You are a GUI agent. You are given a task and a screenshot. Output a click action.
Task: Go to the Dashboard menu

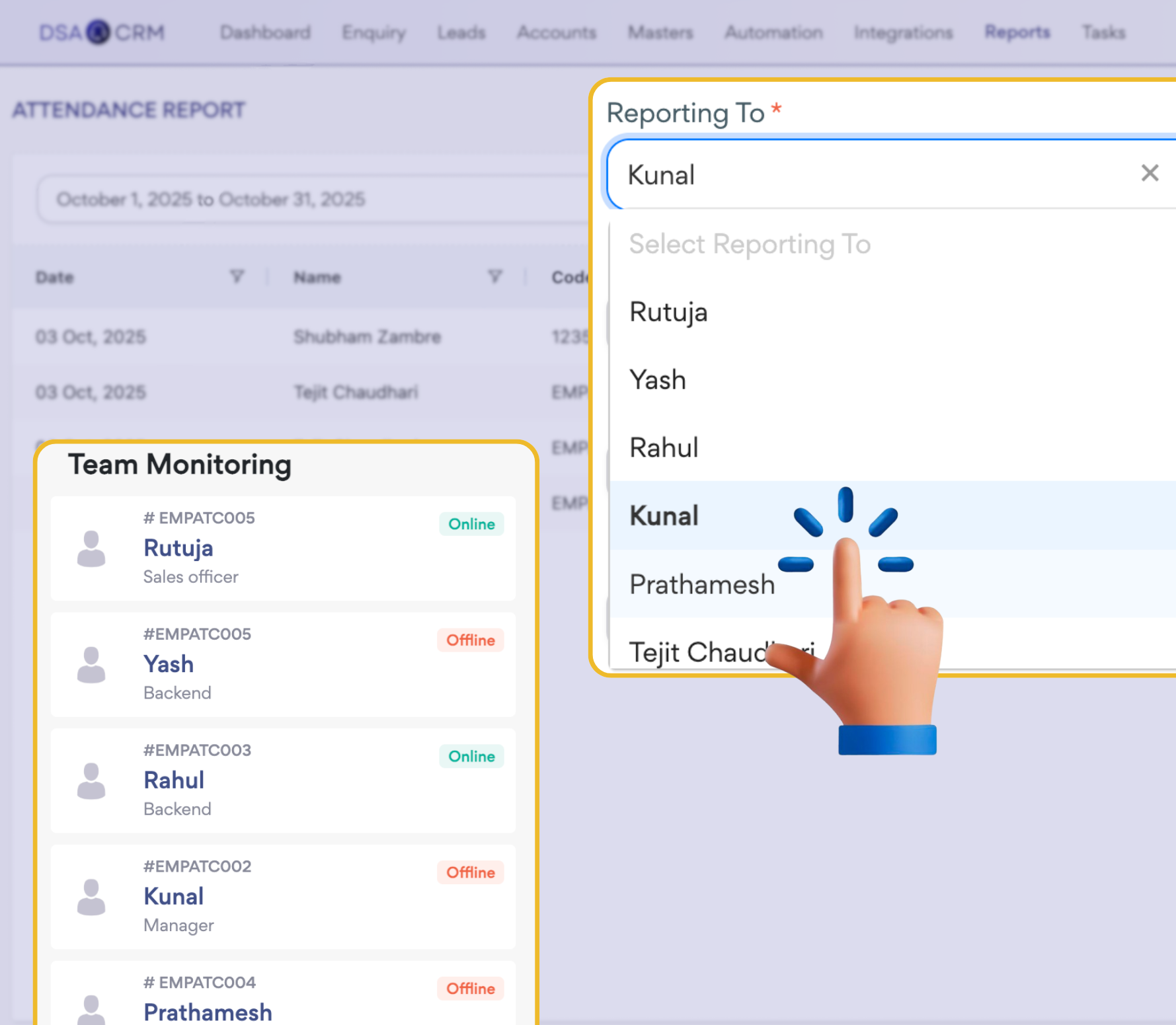265,32
